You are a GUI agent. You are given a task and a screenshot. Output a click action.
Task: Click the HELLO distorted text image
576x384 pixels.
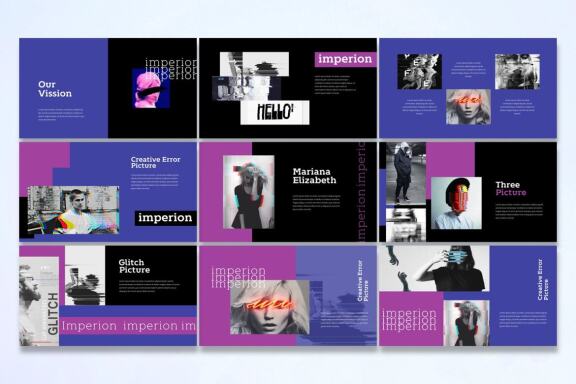[275, 112]
